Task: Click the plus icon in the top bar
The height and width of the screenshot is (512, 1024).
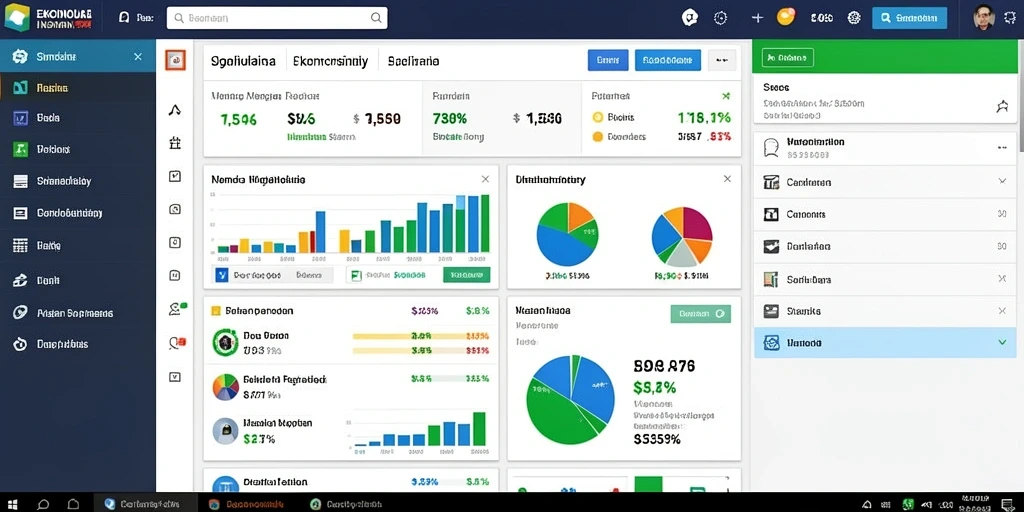Action: point(757,18)
